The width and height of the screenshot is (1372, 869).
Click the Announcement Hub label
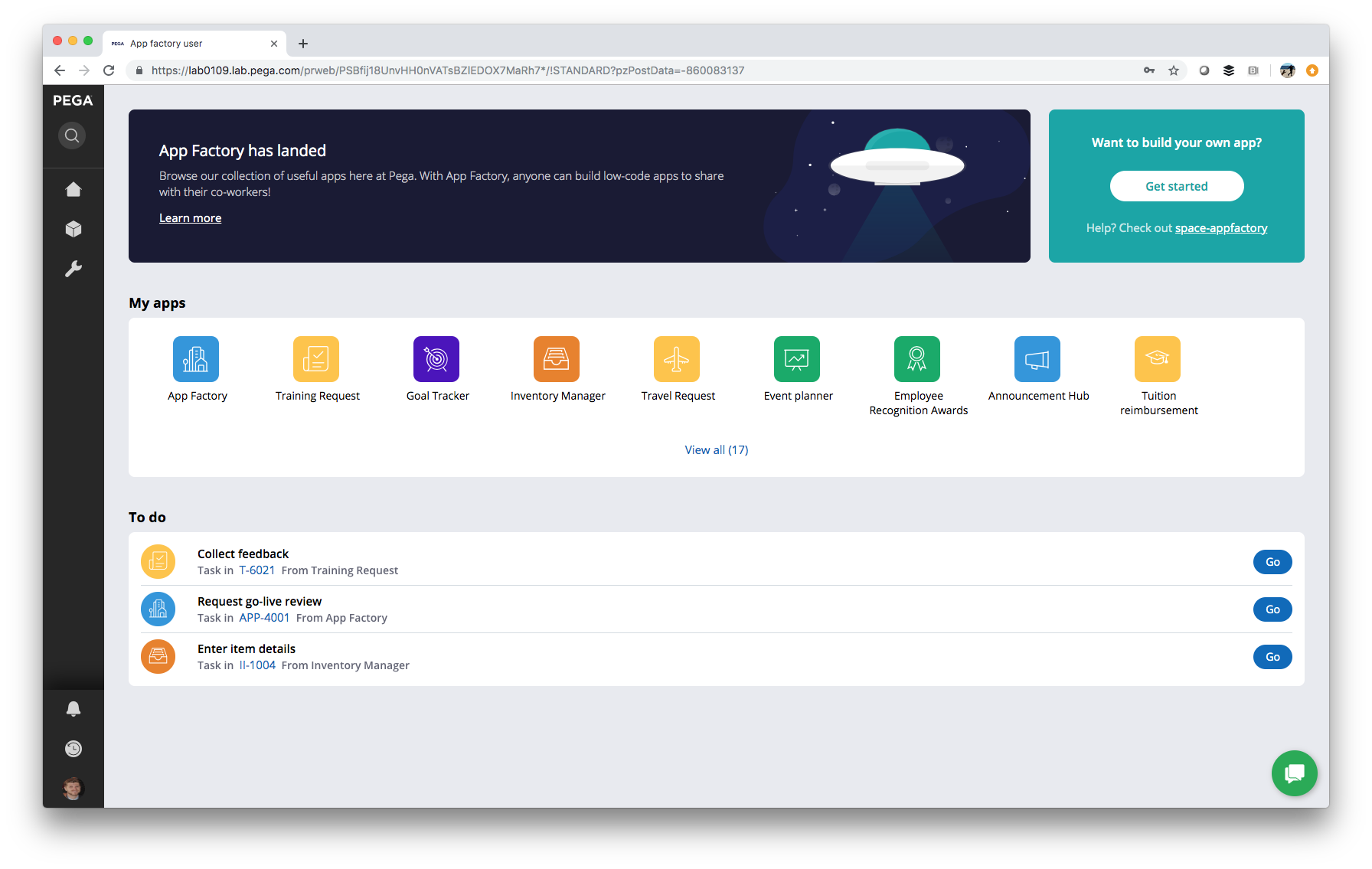click(x=1038, y=396)
